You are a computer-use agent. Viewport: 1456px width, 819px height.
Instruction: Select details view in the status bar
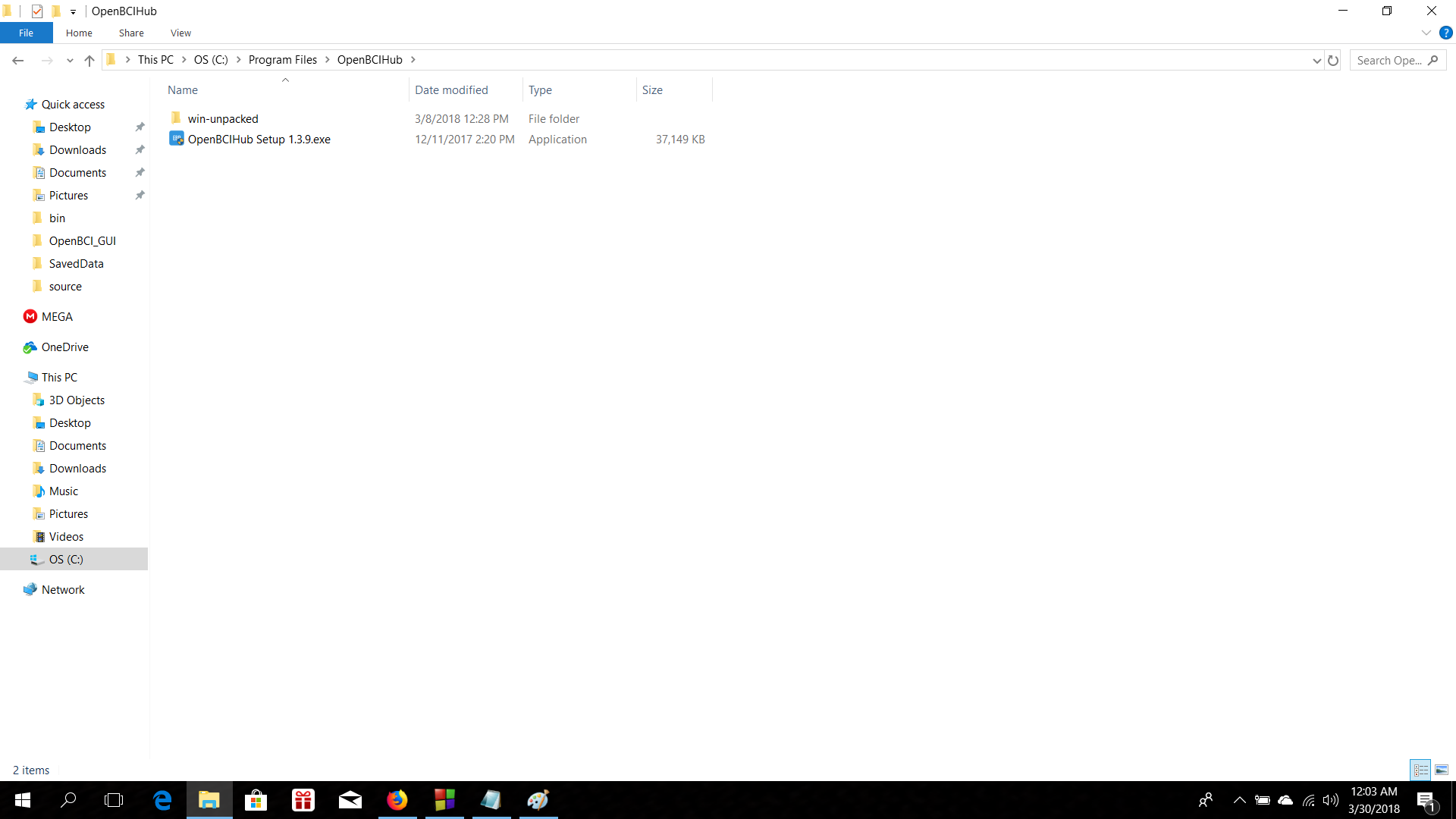pos(1420,769)
